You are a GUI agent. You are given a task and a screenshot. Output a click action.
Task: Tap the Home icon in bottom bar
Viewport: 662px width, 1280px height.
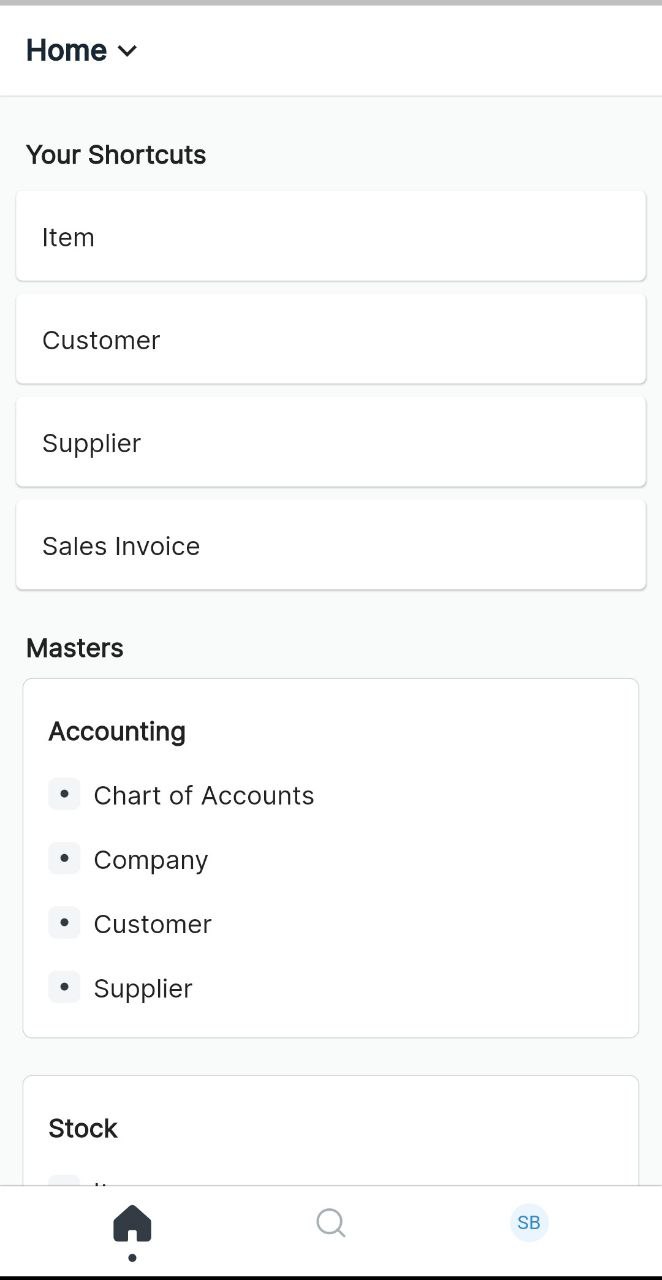132,1223
